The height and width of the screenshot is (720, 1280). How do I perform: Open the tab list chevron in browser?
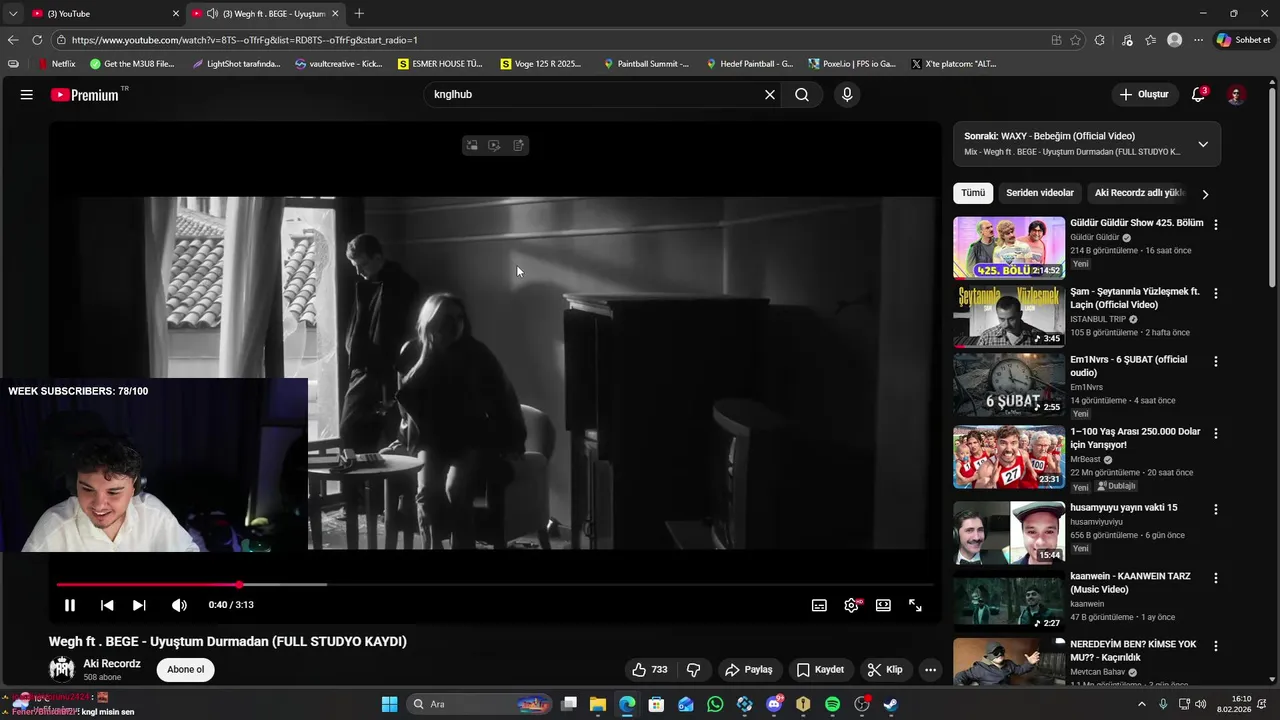pos(13,13)
